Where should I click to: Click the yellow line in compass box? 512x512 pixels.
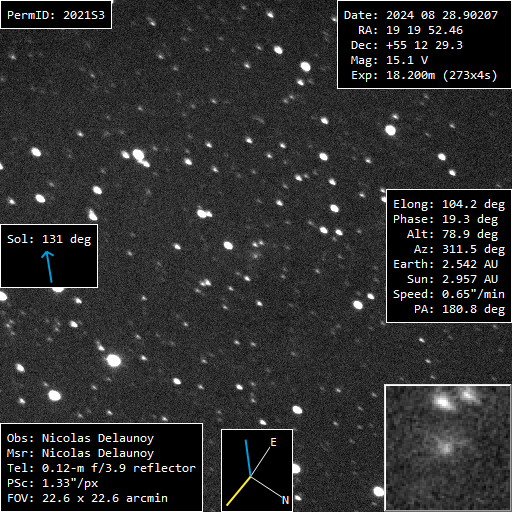(238, 491)
